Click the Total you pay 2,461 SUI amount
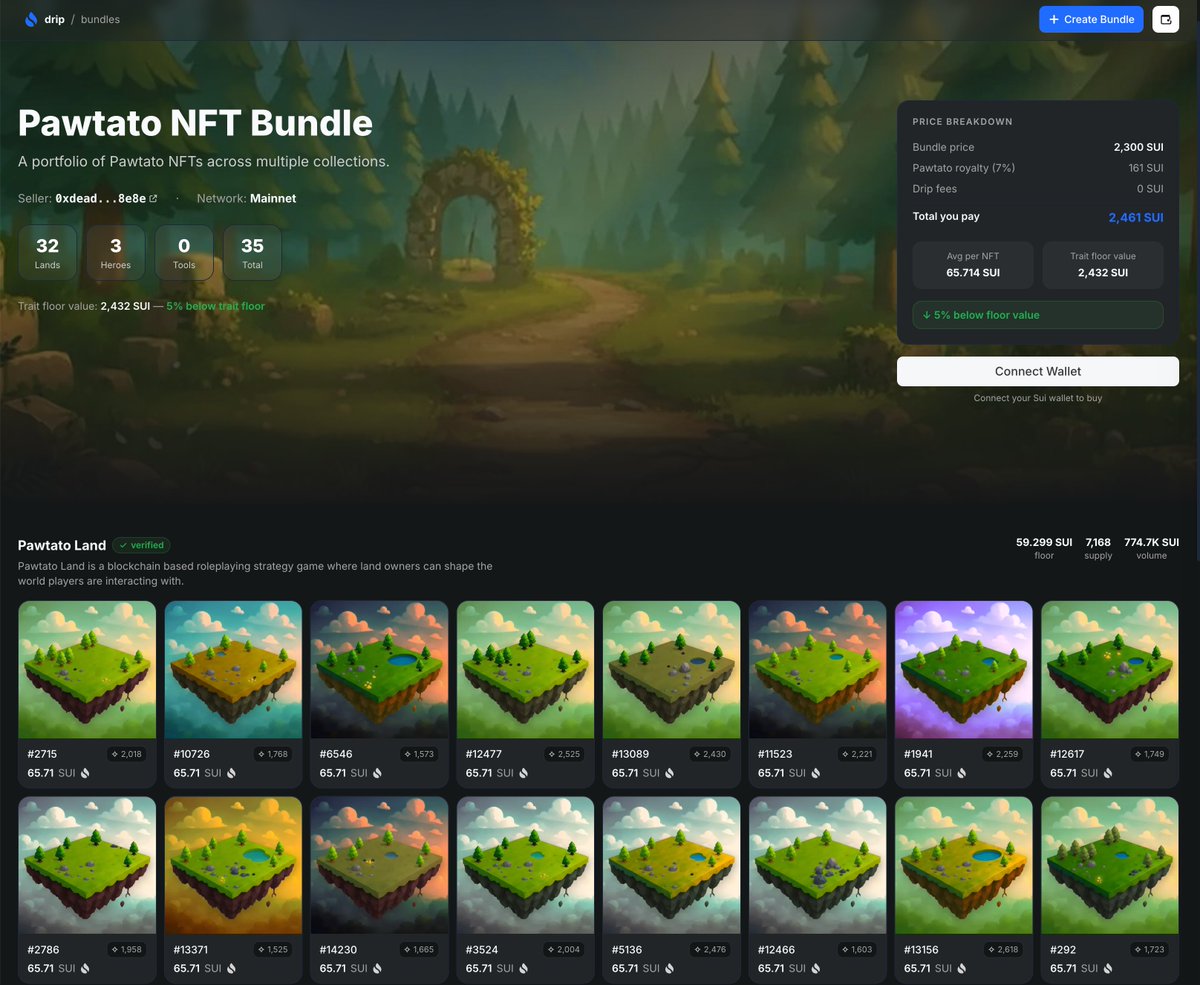This screenshot has height=985, width=1200. (x=1136, y=217)
